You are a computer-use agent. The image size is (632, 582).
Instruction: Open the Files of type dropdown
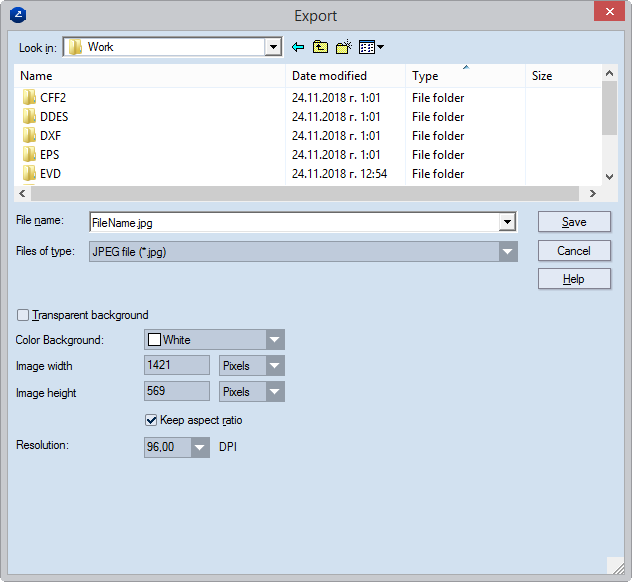click(x=508, y=252)
